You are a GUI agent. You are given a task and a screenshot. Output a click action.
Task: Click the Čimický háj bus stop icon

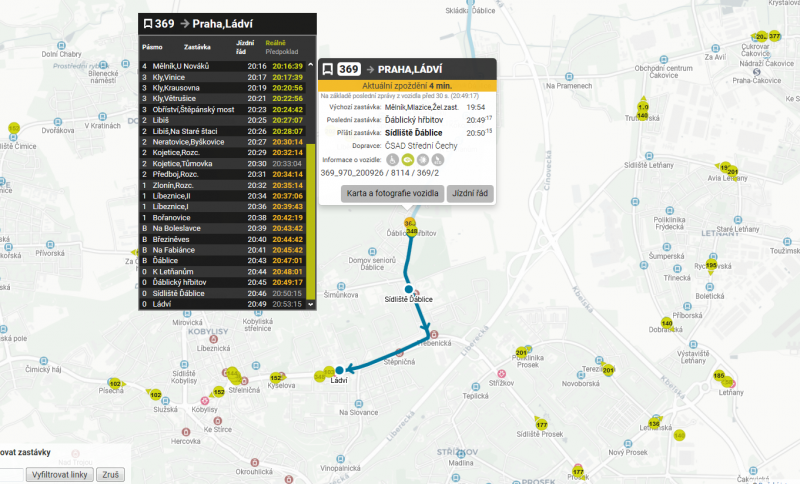coord(43,361)
